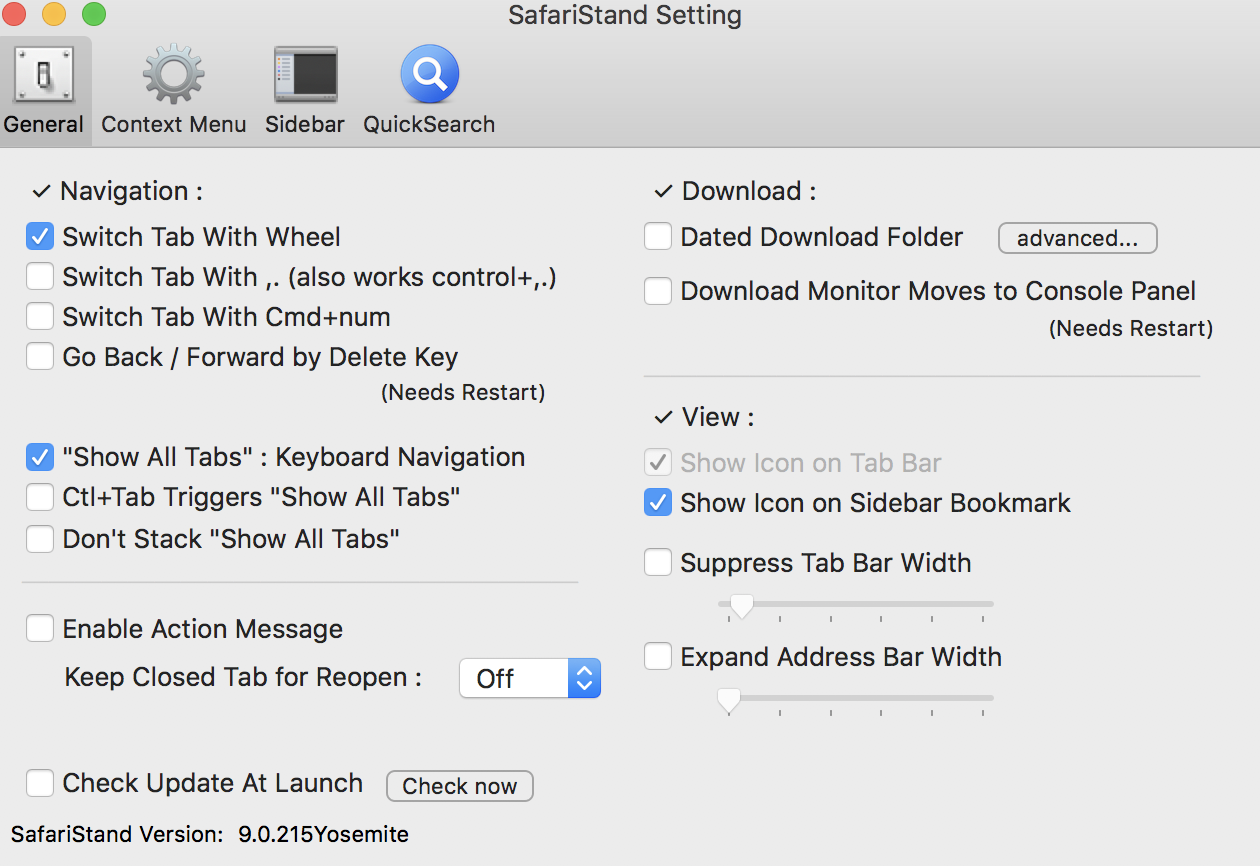Enable Download Monitor Moves to Console Panel
Viewport: 1260px width, 866px height.
click(658, 291)
